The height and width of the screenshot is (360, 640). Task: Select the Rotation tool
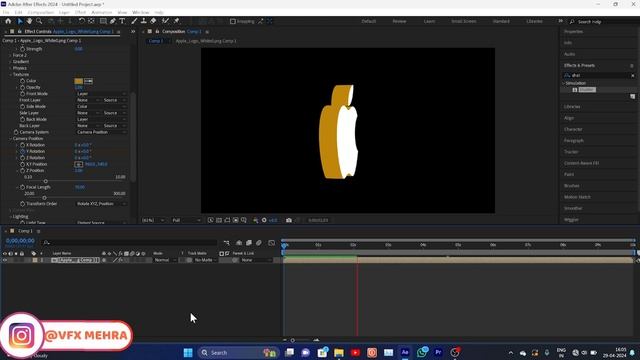(x=82, y=21)
